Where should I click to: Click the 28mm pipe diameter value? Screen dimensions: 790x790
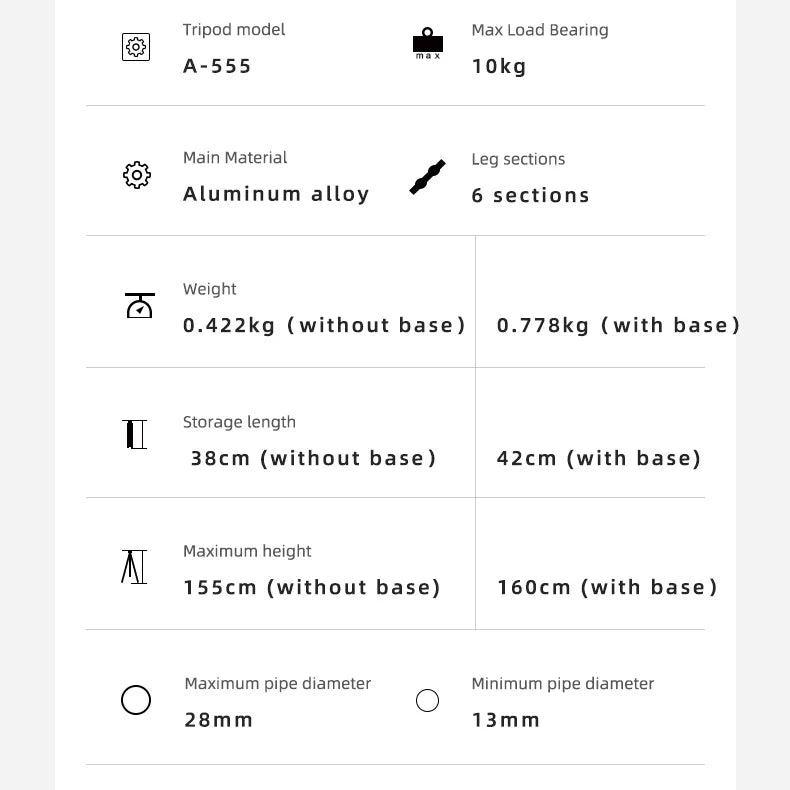(218, 720)
